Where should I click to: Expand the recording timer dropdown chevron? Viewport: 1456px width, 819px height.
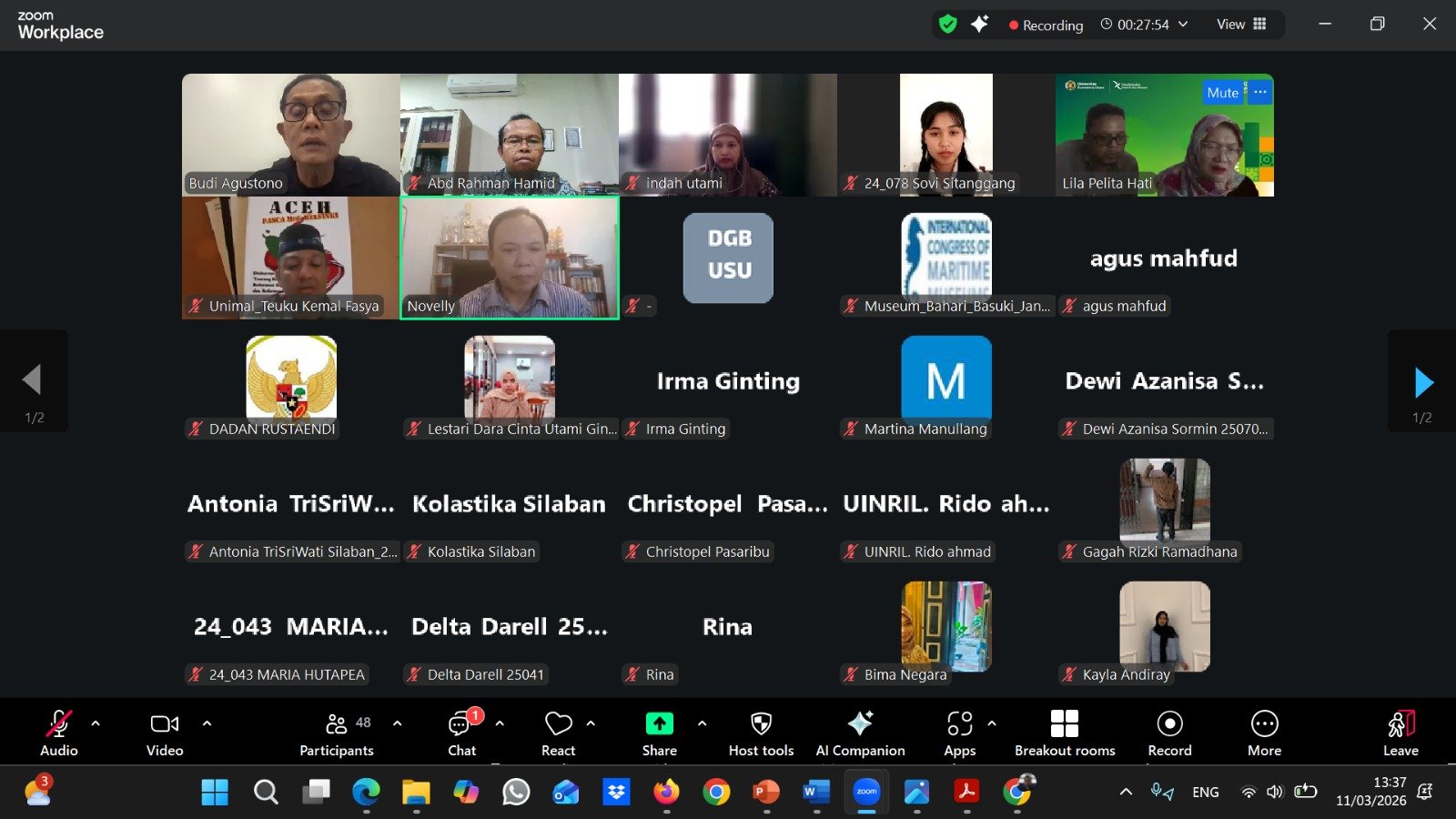pyautogui.click(x=1183, y=25)
